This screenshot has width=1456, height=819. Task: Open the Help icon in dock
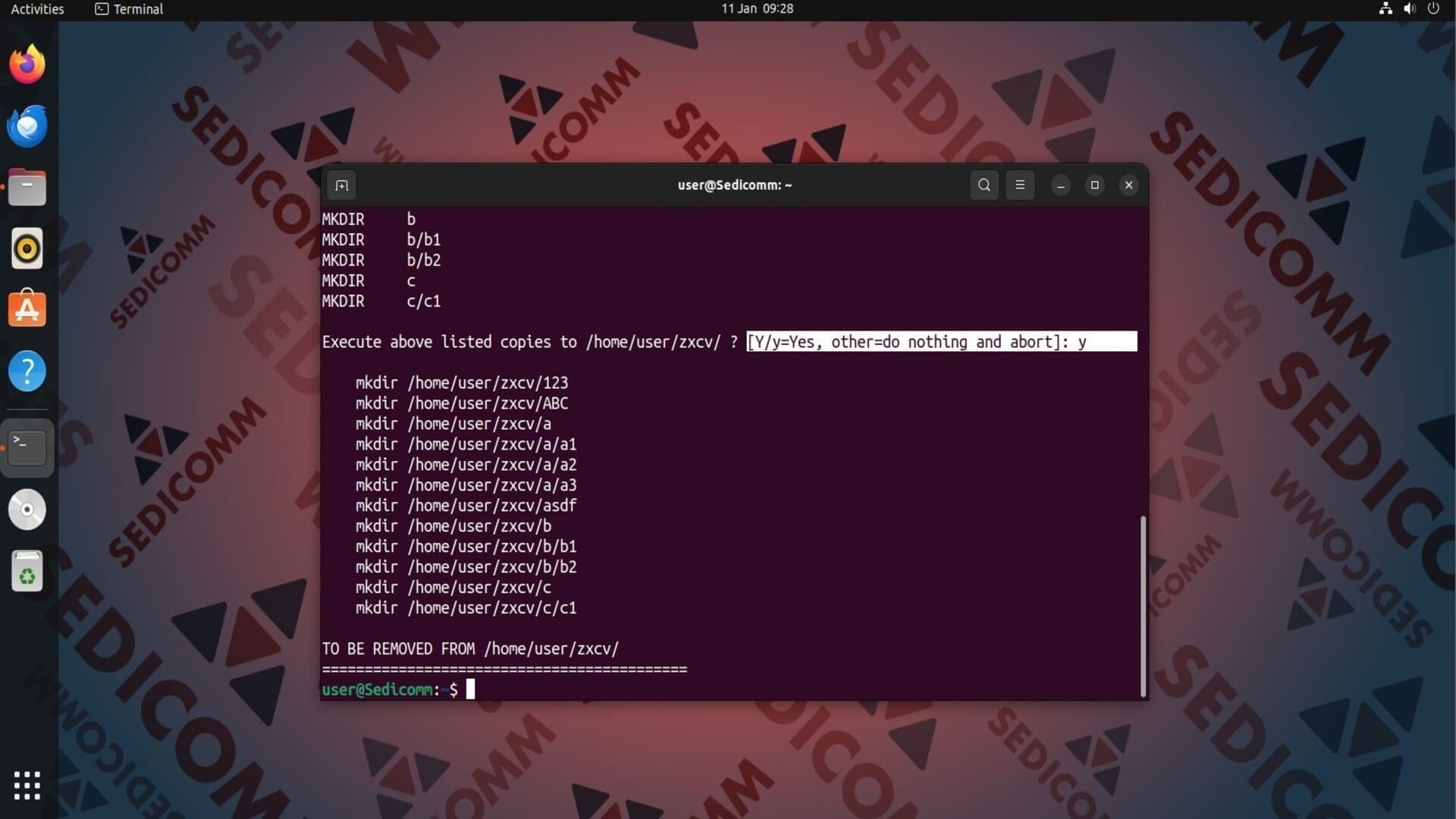coord(27,372)
